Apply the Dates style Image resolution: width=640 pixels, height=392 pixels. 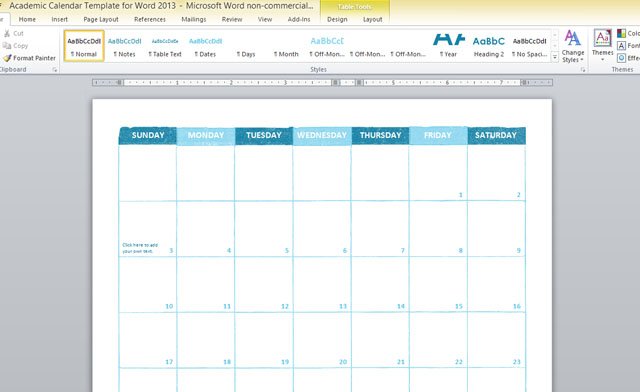[x=205, y=46]
